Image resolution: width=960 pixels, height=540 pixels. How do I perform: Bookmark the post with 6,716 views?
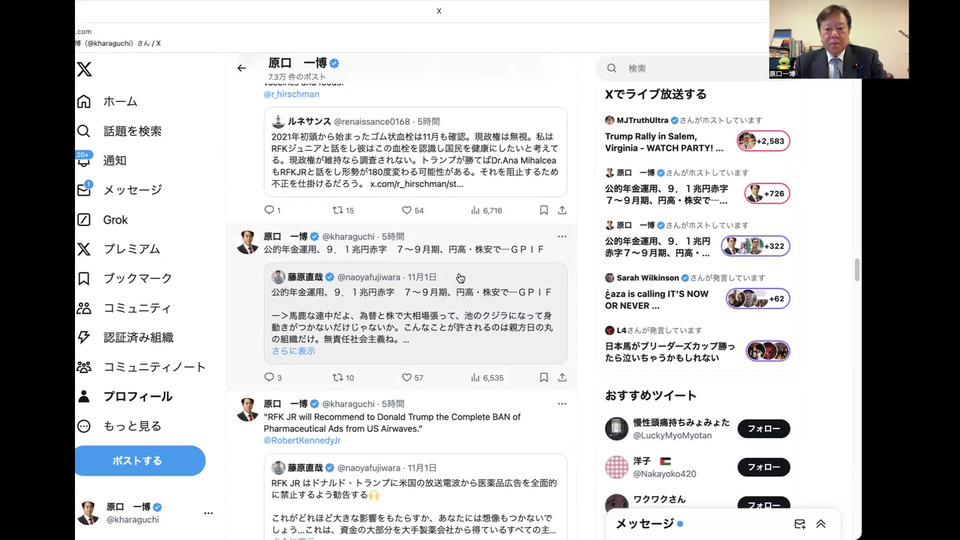(544, 210)
